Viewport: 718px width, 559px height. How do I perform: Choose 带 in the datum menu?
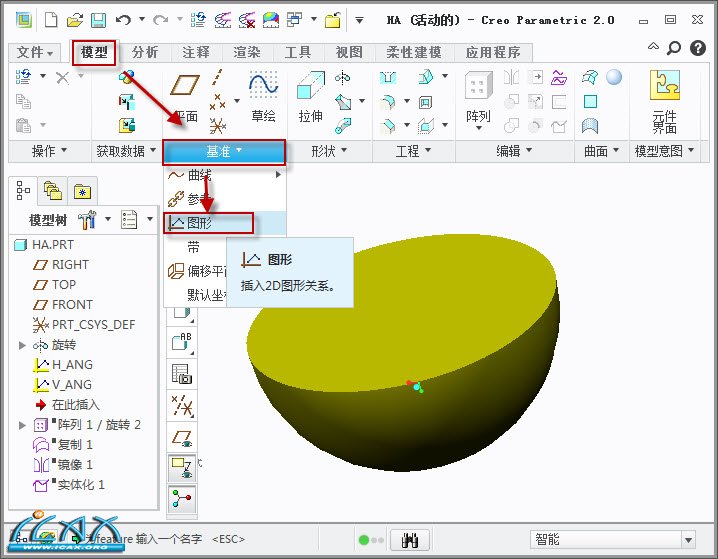[193, 247]
